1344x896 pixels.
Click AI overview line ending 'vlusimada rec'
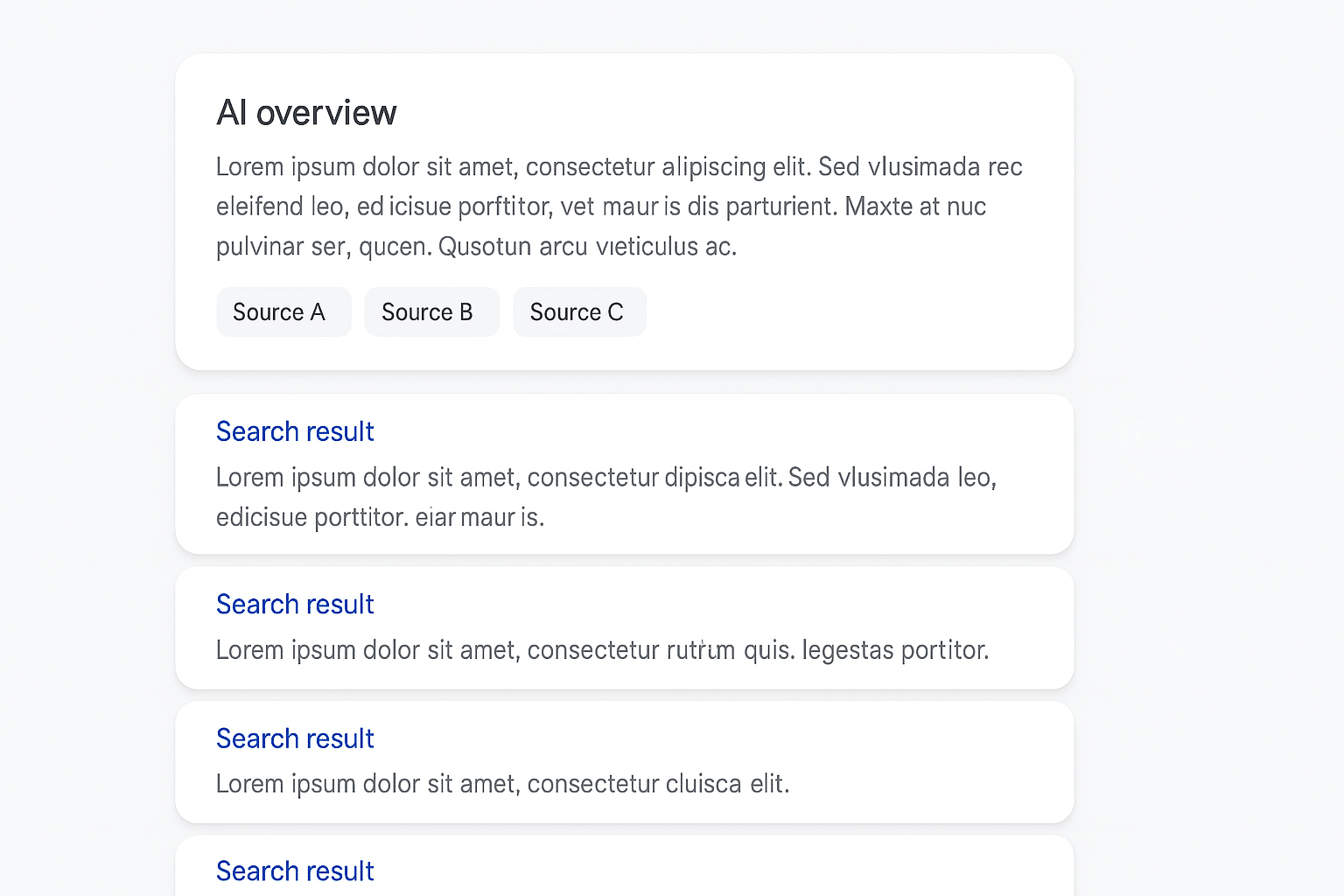[619, 167]
